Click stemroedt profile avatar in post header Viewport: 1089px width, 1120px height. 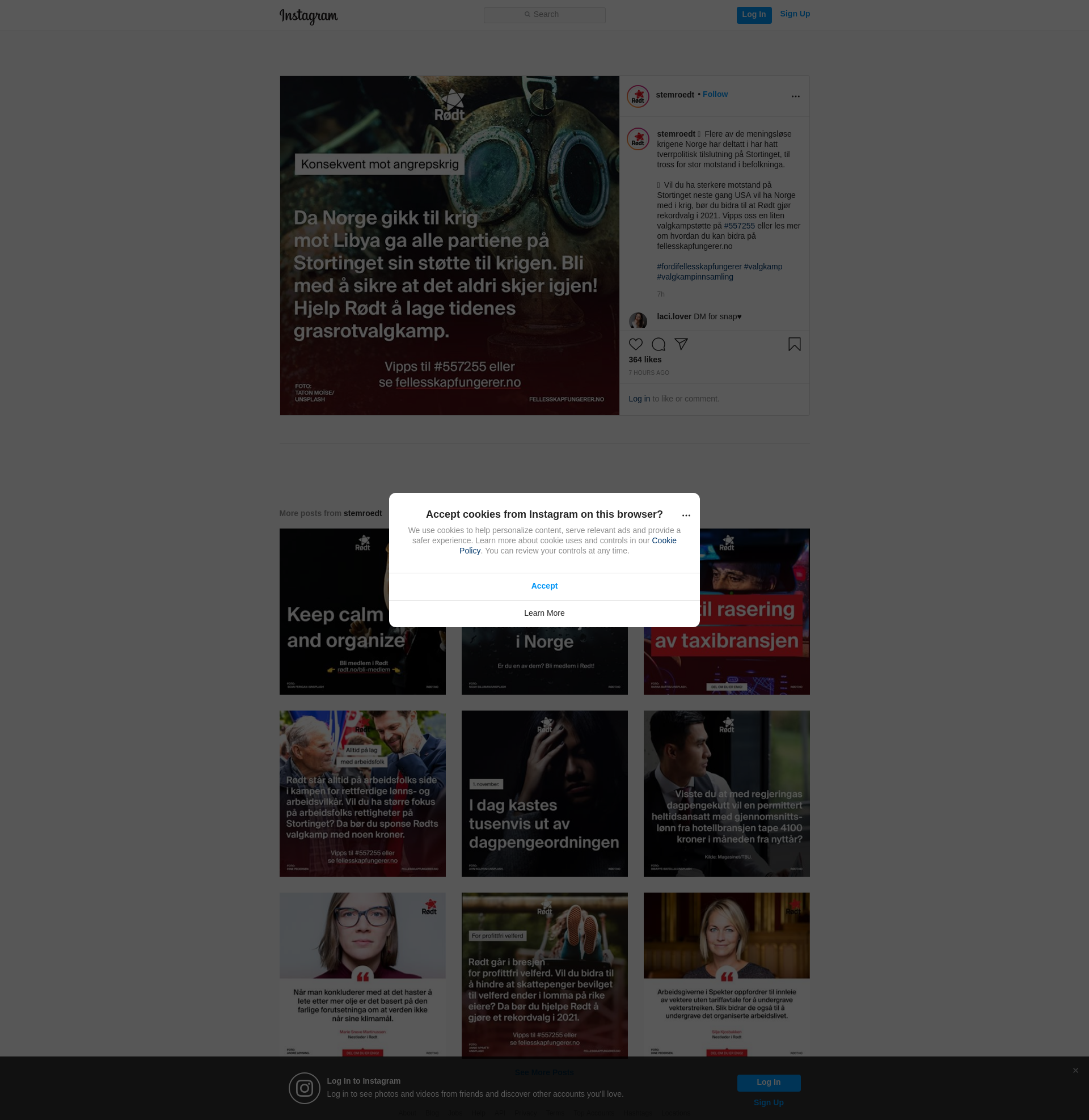point(638,96)
